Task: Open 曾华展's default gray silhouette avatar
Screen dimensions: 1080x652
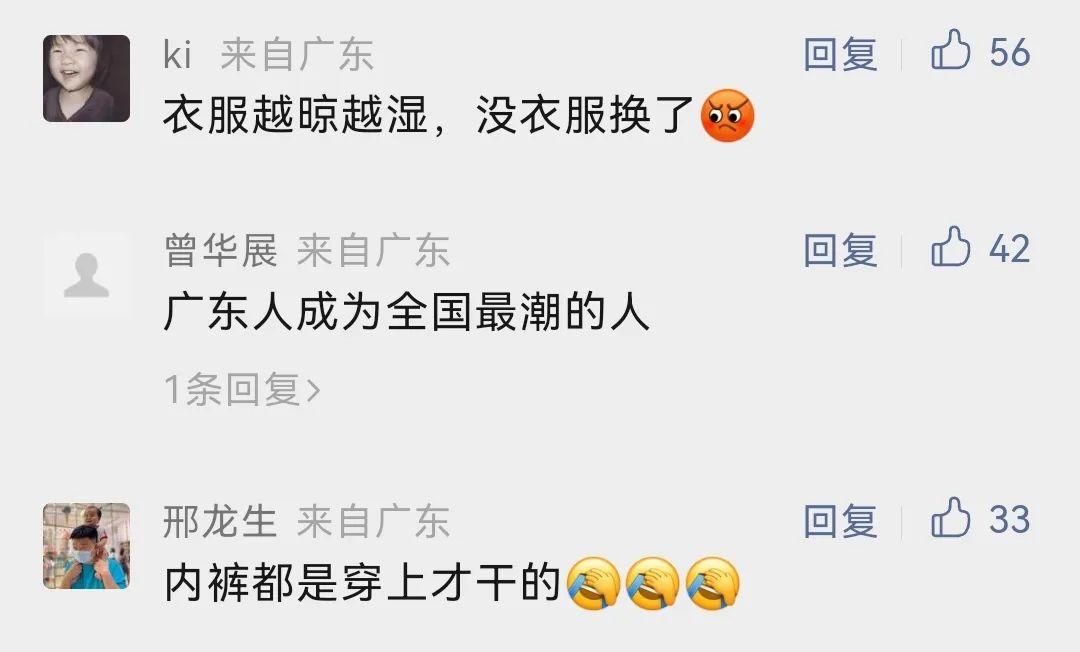Action: pyautogui.click(x=86, y=275)
